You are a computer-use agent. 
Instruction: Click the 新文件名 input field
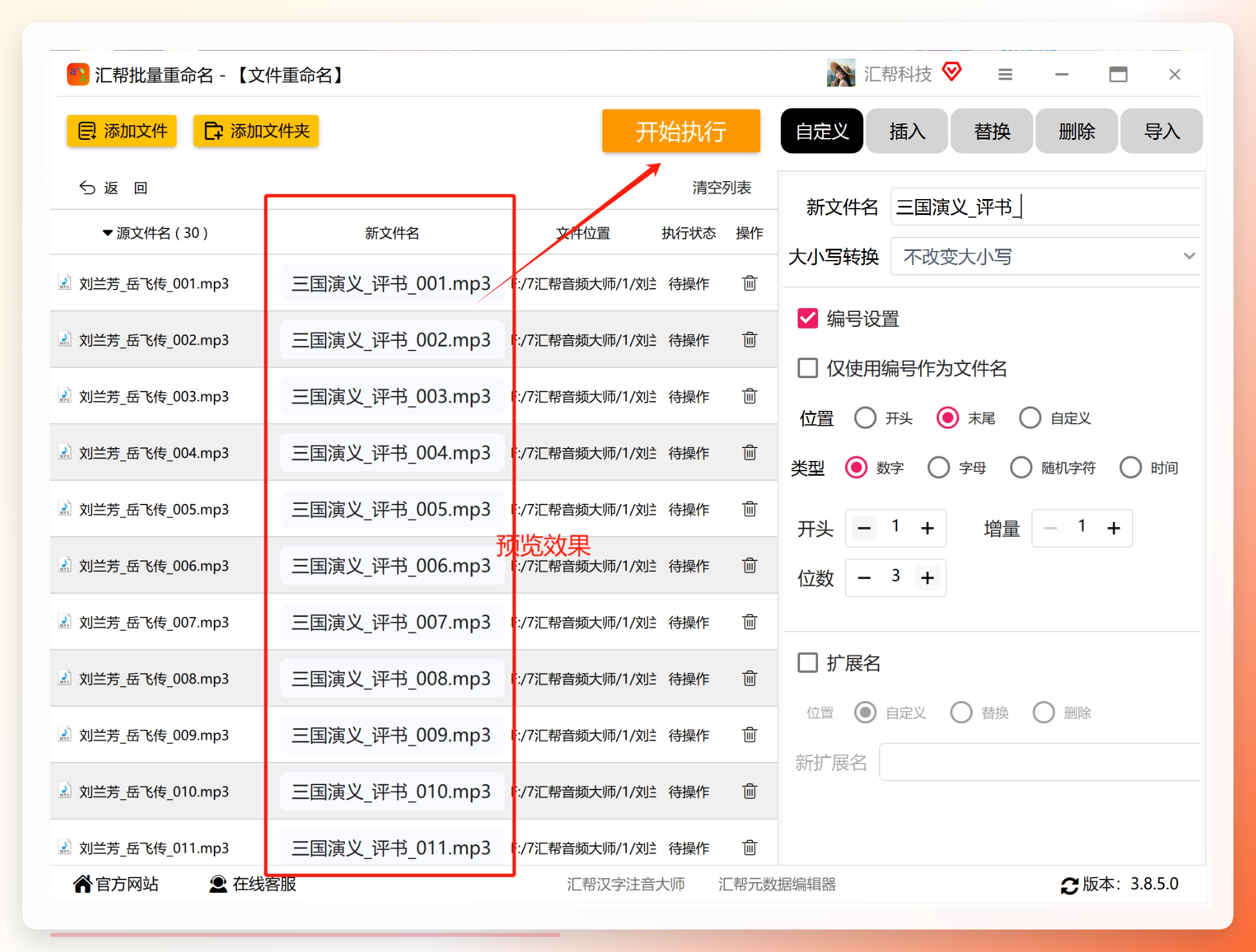click(x=1045, y=207)
